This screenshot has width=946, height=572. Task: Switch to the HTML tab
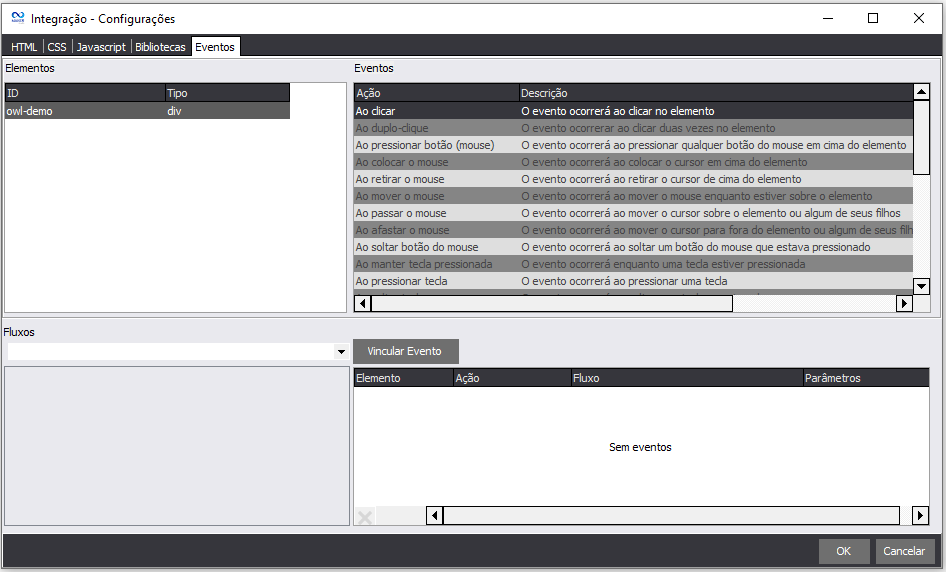tap(24, 47)
